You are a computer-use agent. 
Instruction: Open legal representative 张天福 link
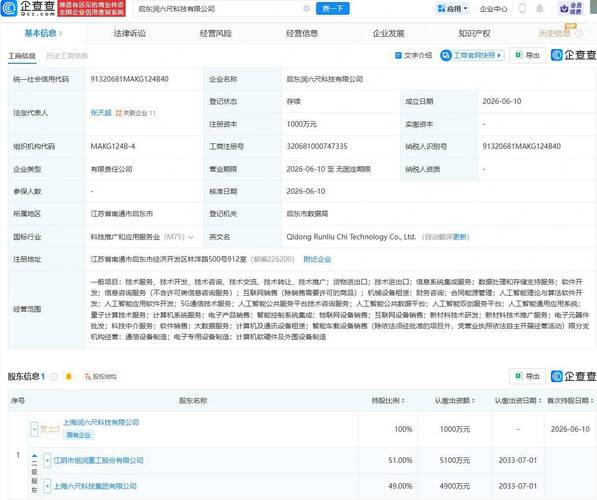point(101,113)
